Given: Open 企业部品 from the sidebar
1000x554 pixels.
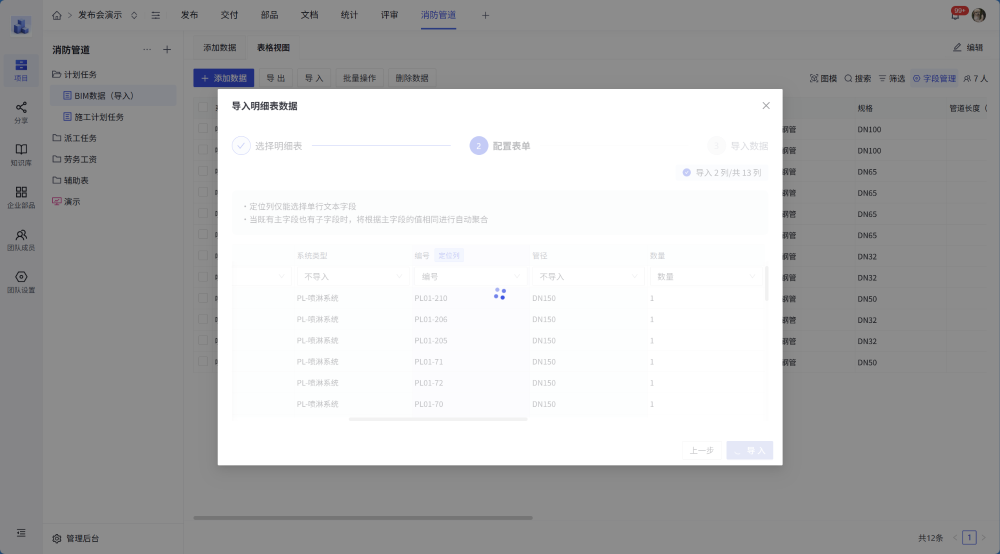Looking at the screenshot, I should click(21, 196).
